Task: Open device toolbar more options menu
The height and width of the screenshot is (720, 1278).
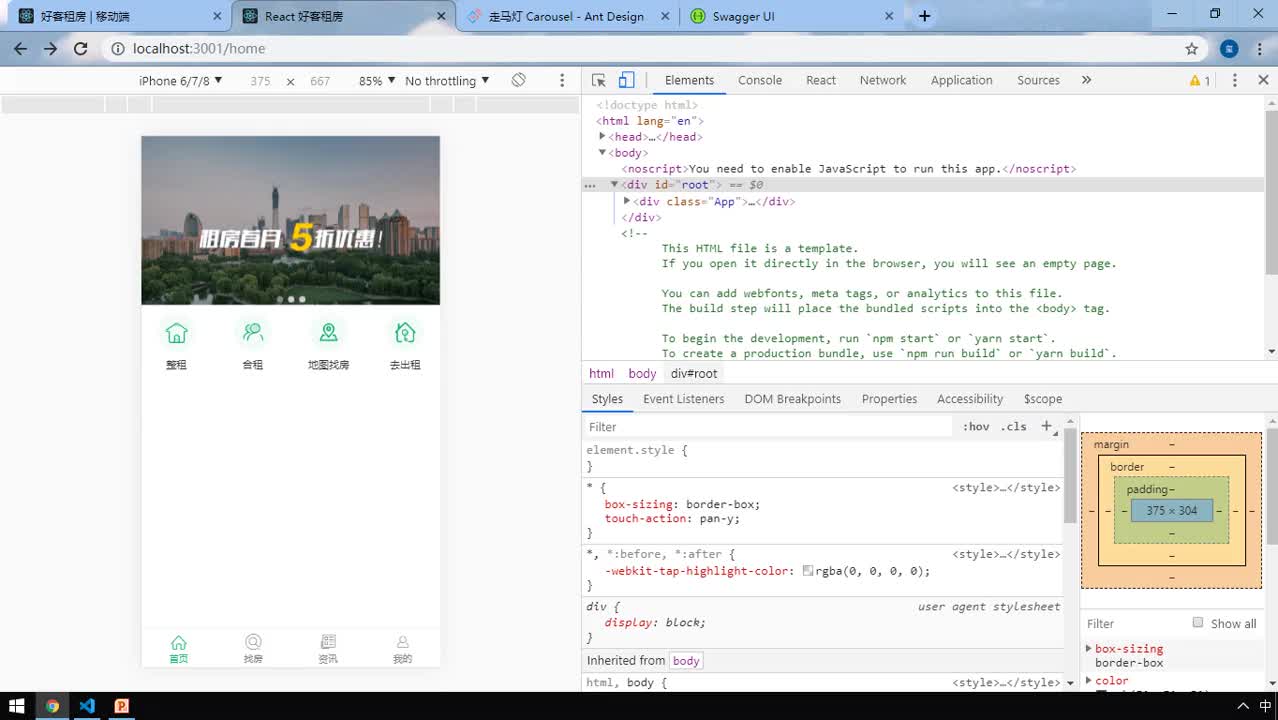Action: coord(562,80)
